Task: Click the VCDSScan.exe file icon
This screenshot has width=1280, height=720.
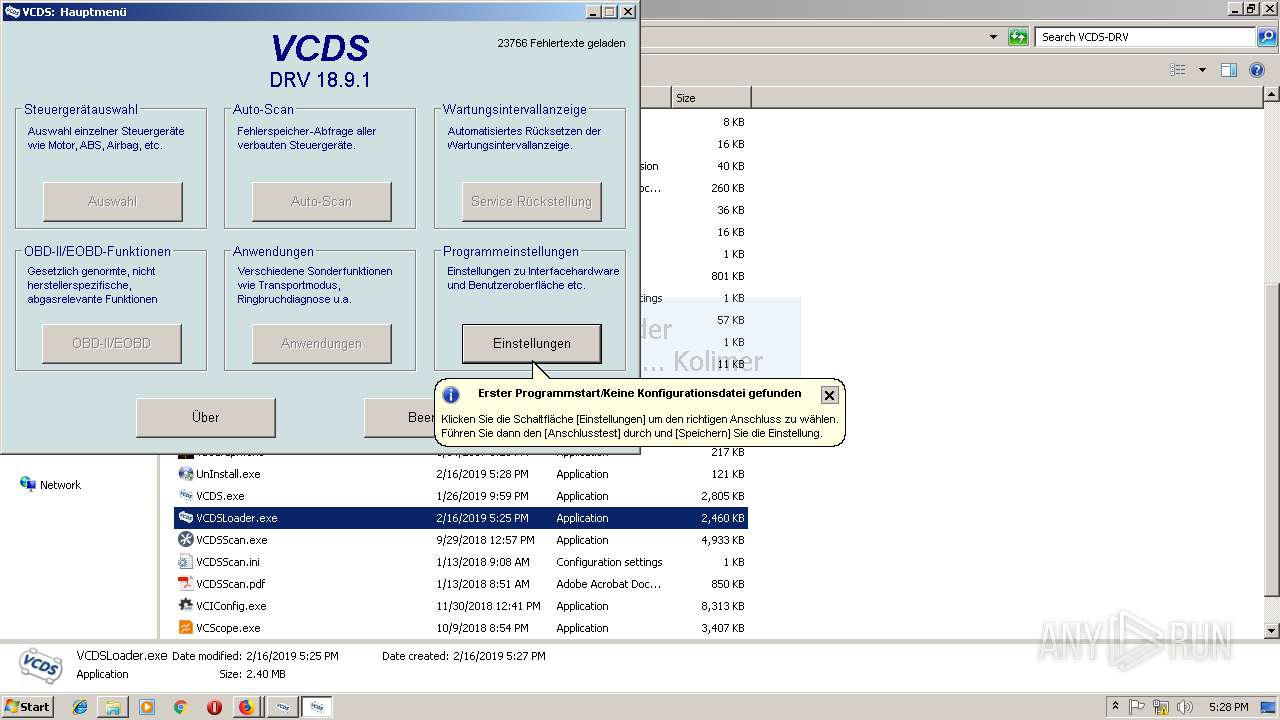Action: pyautogui.click(x=185, y=540)
